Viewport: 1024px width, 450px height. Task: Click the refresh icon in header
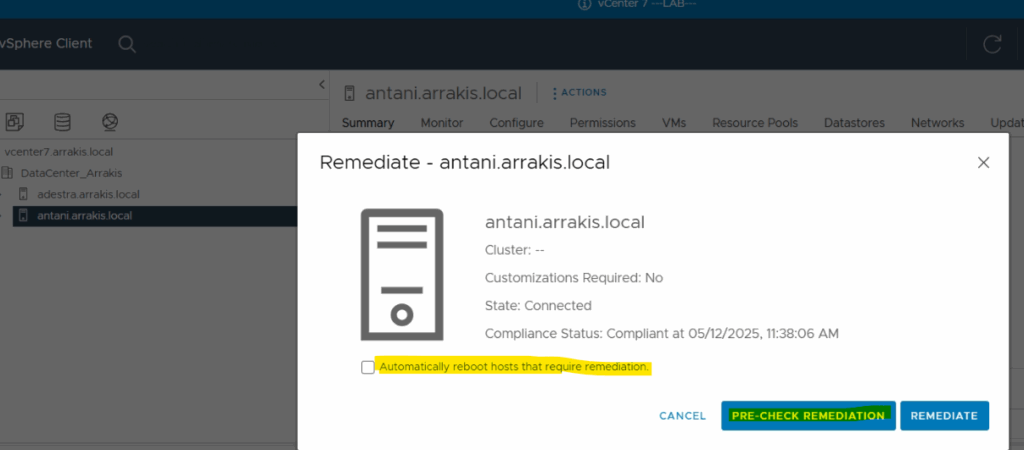992,44
